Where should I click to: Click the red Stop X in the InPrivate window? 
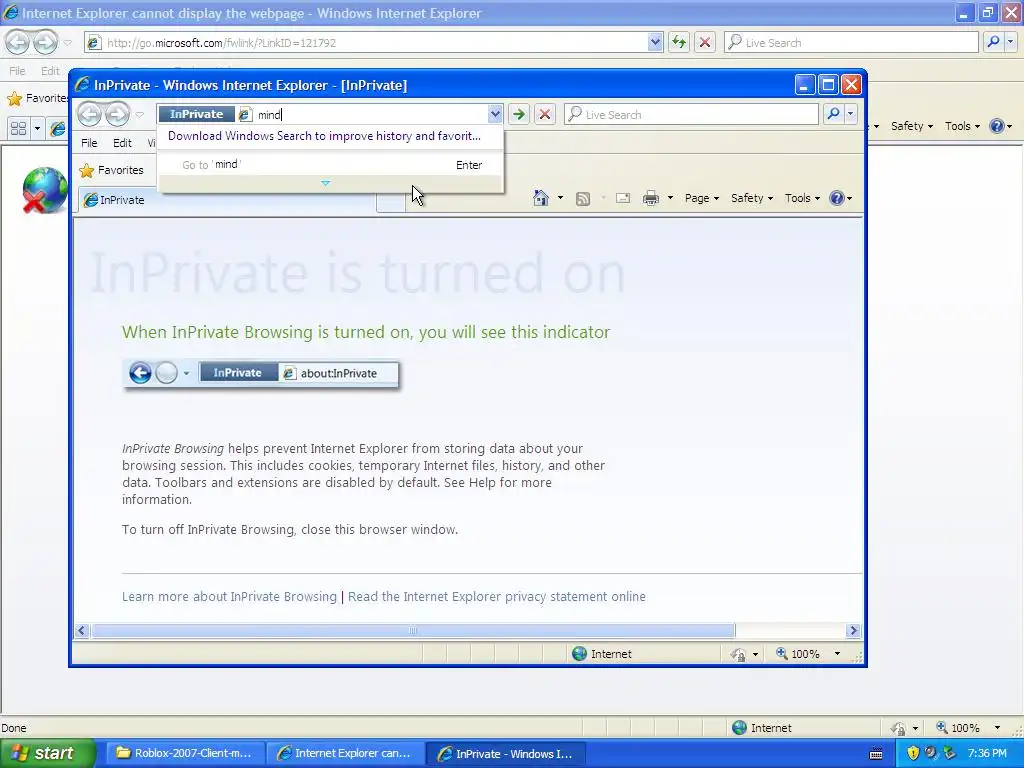(x=545, y=114)
